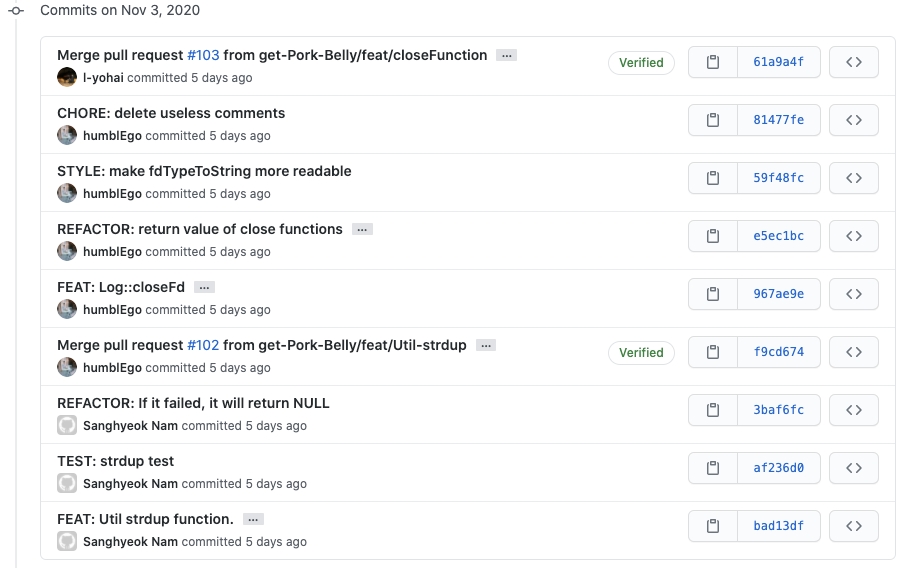Copy full SHA for commit 81477fe

pos(713,120)
